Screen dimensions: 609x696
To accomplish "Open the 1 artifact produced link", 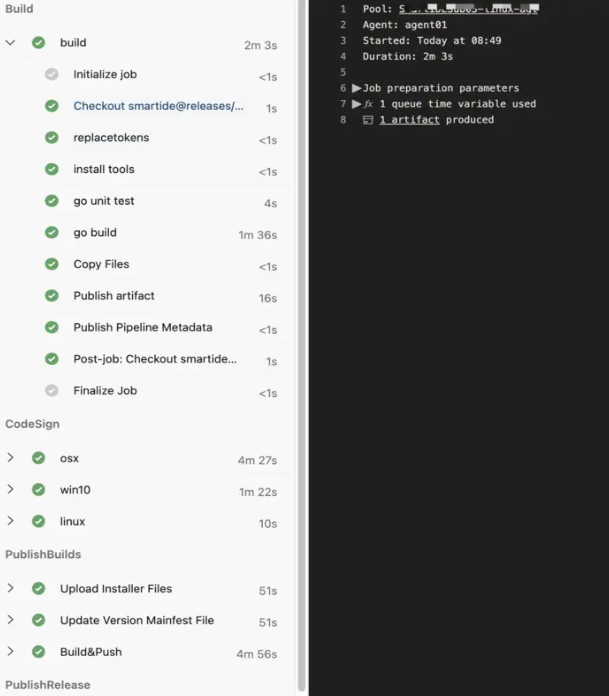I will [x=409, y=120].
